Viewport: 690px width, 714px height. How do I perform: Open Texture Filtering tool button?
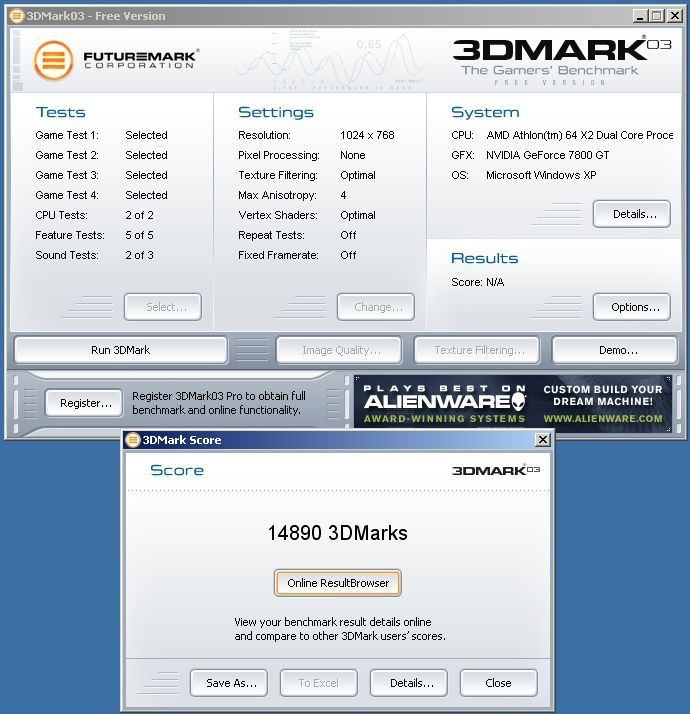[477, 350]
